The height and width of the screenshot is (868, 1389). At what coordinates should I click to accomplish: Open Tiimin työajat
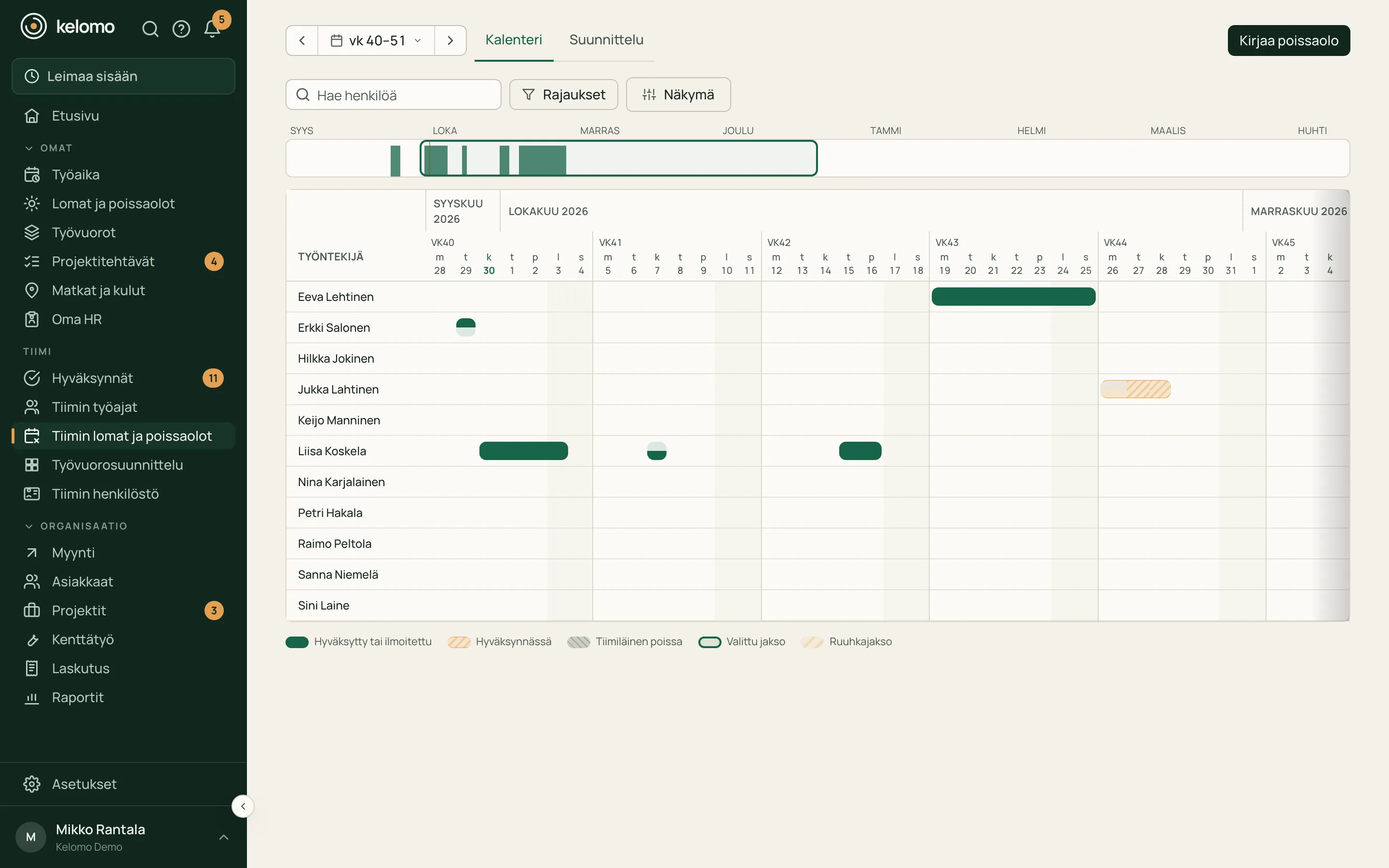pyautogui.click(x=123, y=407)
